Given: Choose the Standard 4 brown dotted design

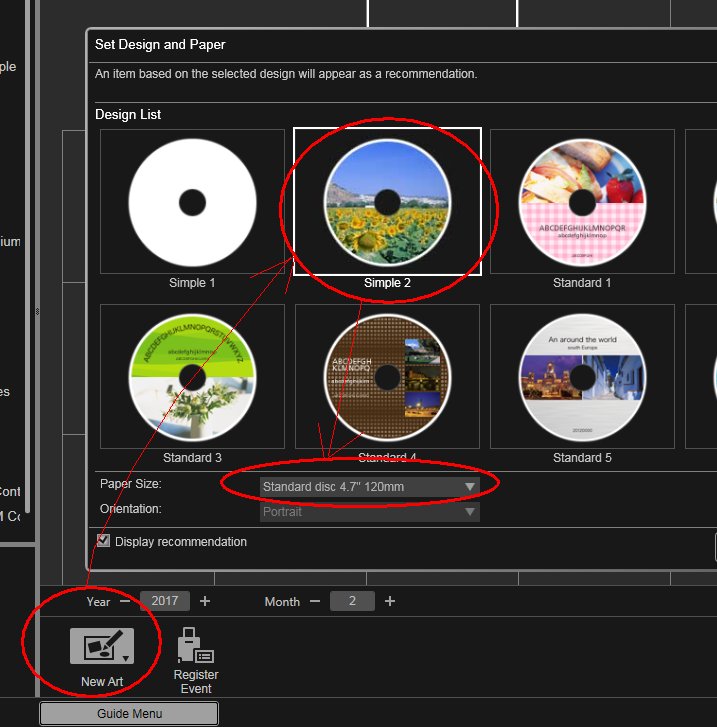Looking at the screenshot, I should (x=387, y=377).
